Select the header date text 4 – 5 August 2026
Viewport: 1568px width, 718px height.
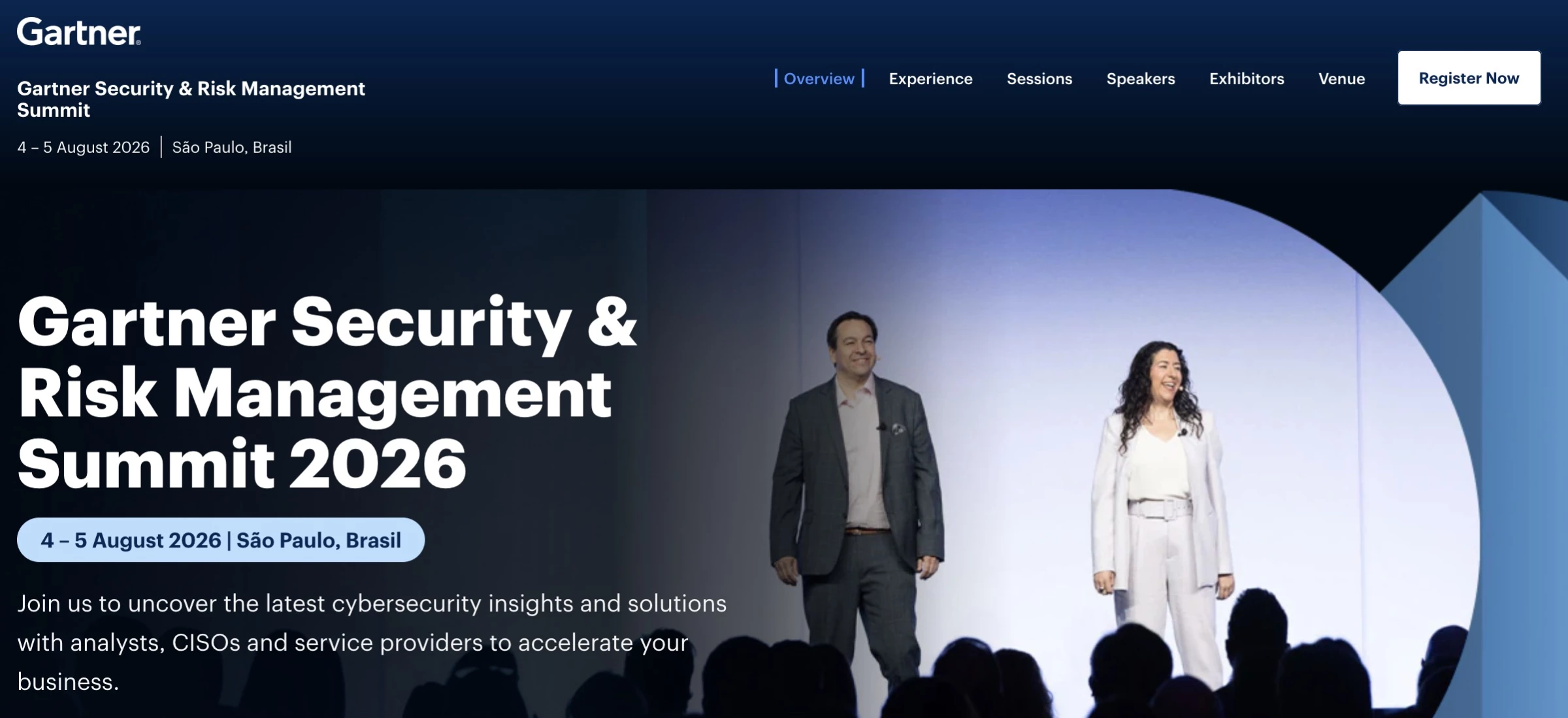pos(84,147)
